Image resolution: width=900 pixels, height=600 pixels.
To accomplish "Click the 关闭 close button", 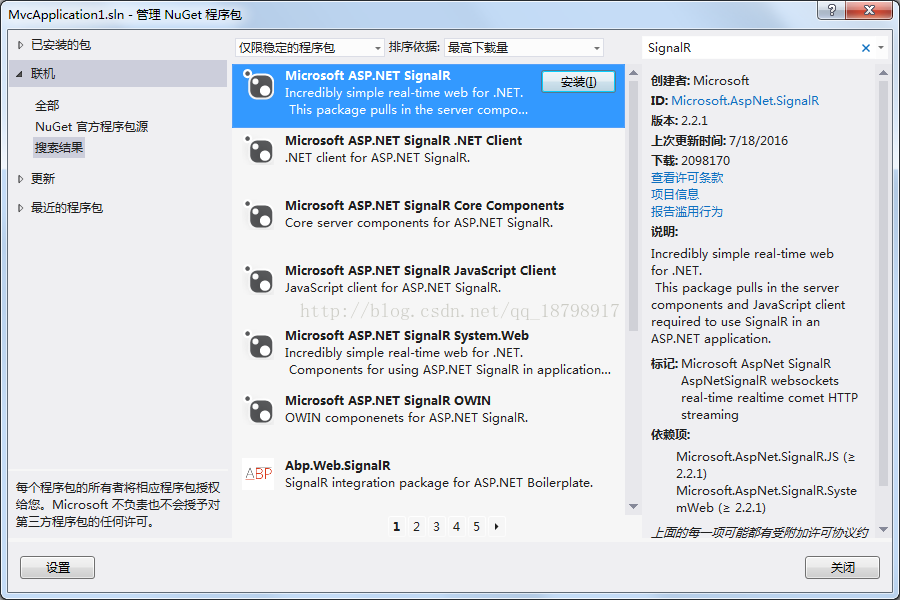I will click(x=842, y=567).
